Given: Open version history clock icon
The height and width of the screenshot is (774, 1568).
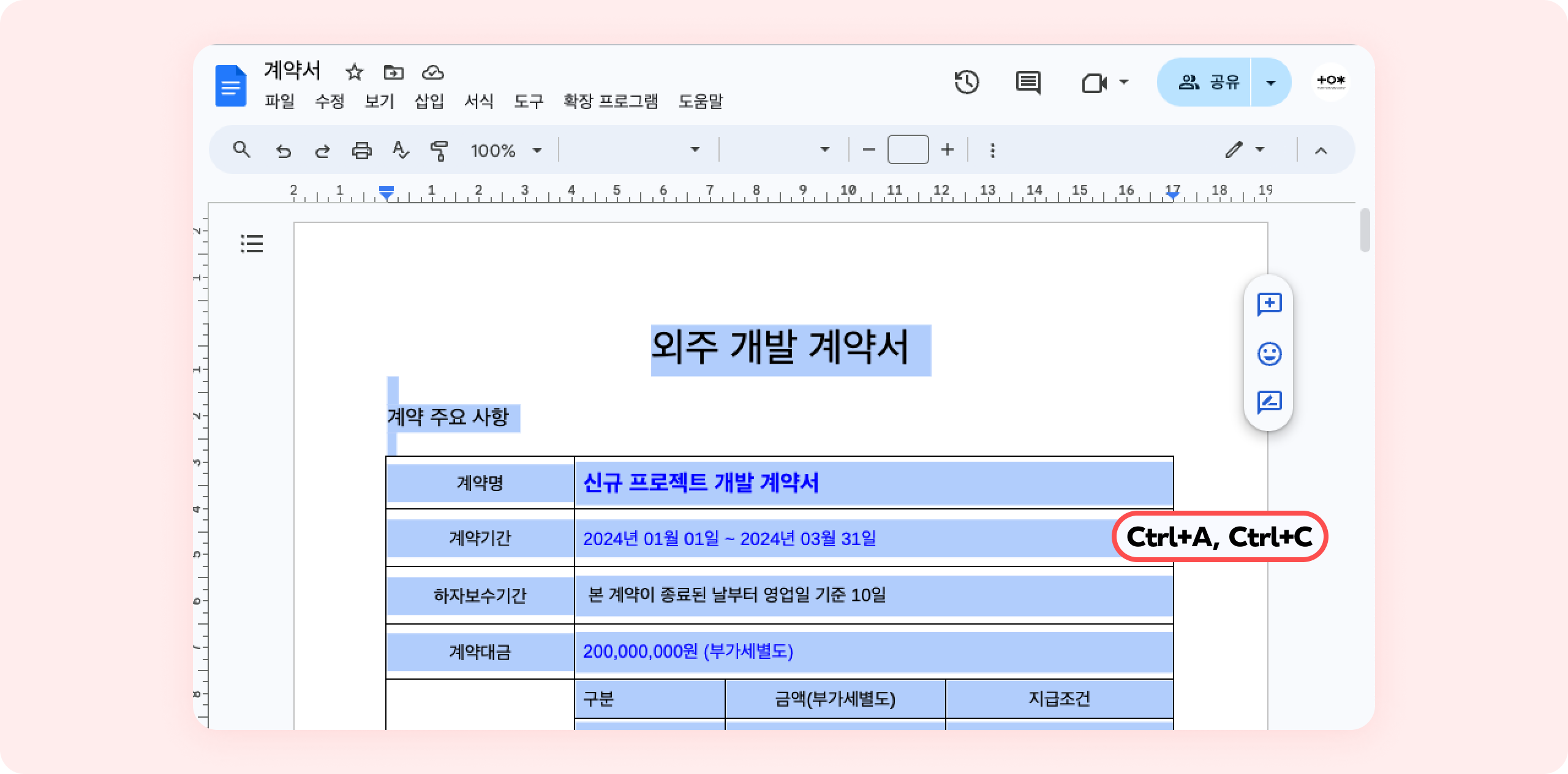Looking at the screenshot, I should pyautogui.click(x=967, y=82).
